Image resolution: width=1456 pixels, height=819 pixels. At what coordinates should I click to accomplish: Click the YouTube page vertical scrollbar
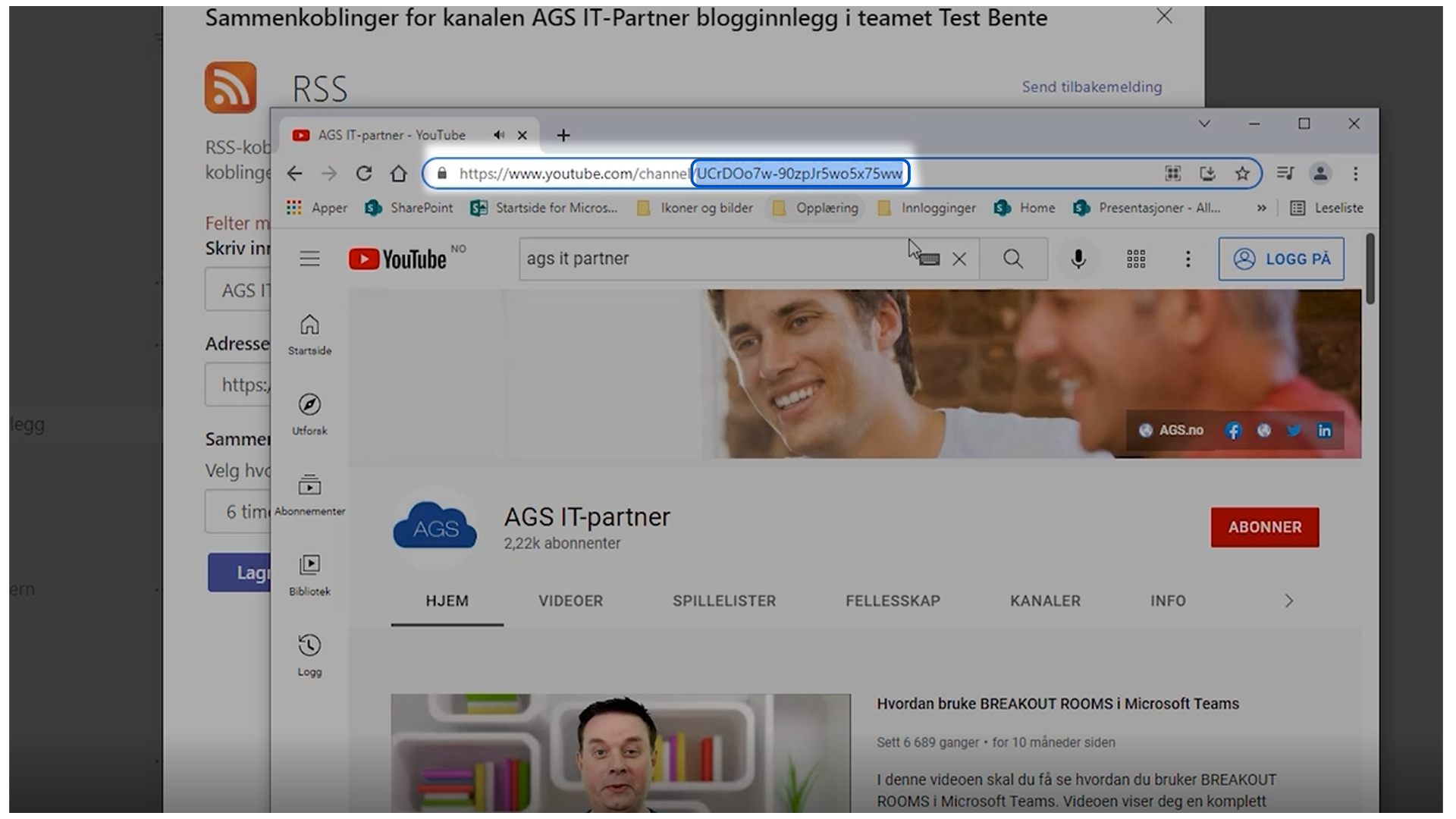click(x=1370, y=269)
